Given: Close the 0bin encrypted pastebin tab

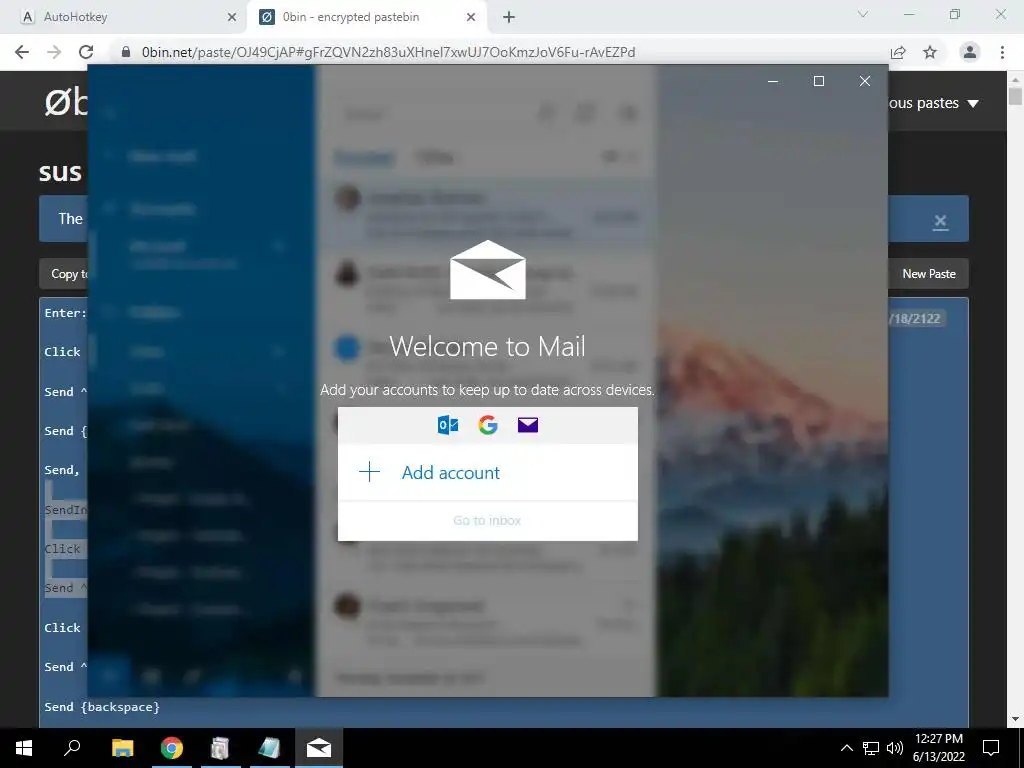Looking at the screenshot, I should click(x=471, y=18).
